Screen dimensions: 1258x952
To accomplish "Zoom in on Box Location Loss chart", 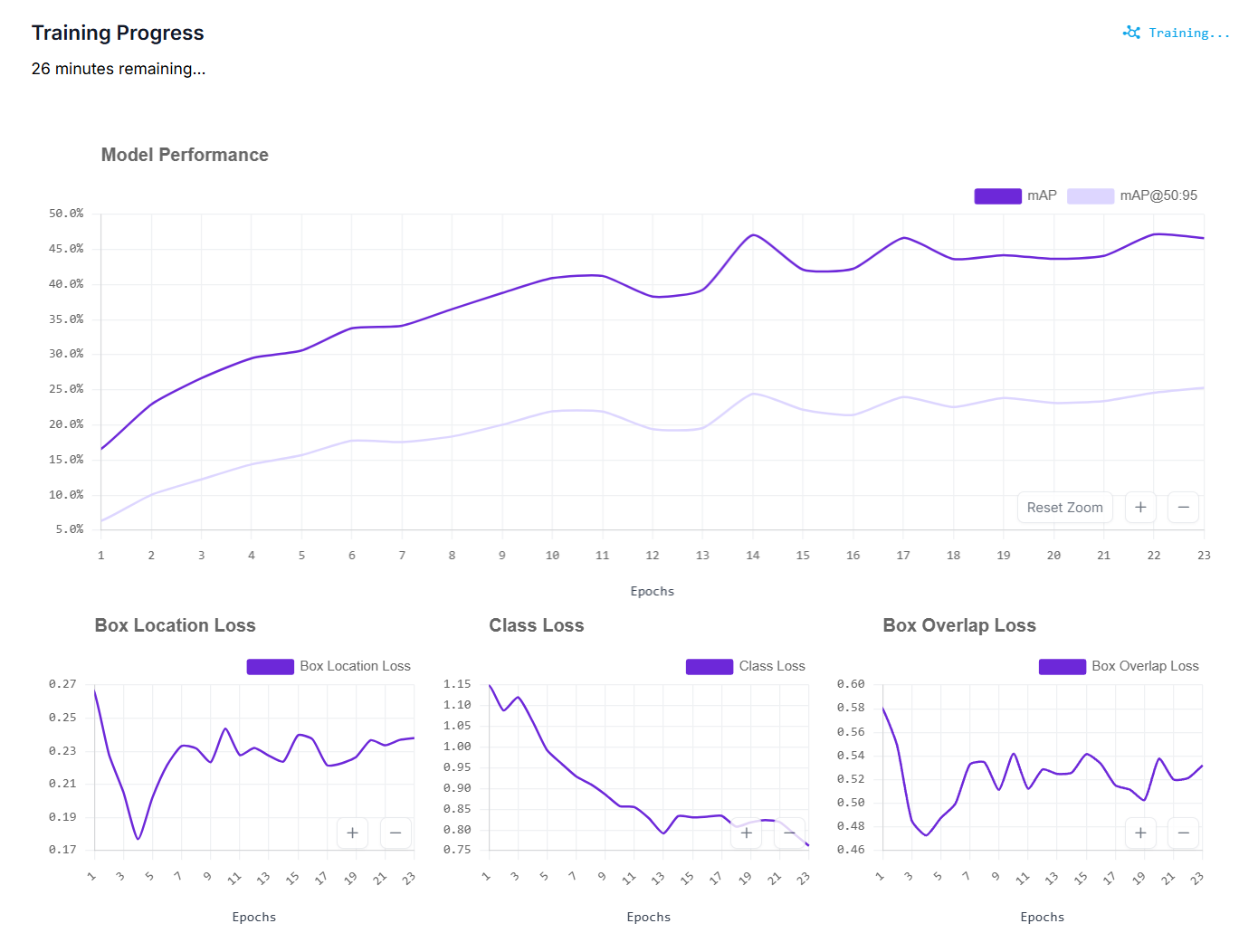I will click(x=352, y=833).
